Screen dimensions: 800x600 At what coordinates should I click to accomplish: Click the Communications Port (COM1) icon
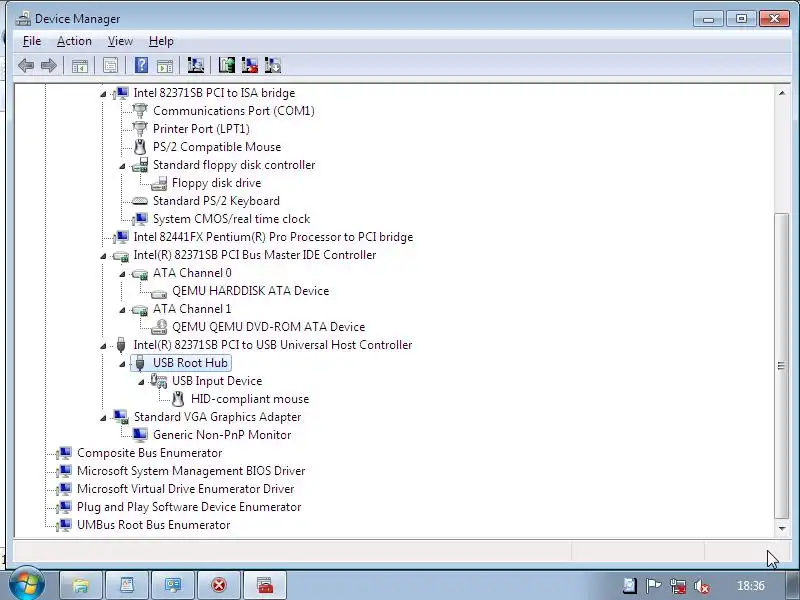140,111
